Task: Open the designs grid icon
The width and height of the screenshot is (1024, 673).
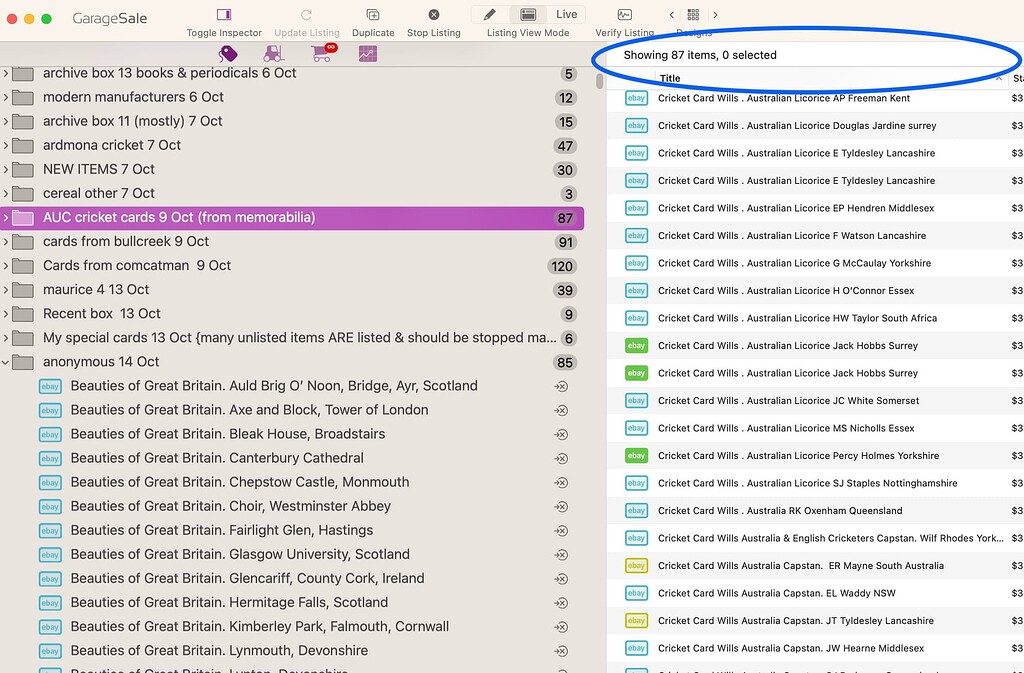Action: (694, 14)
